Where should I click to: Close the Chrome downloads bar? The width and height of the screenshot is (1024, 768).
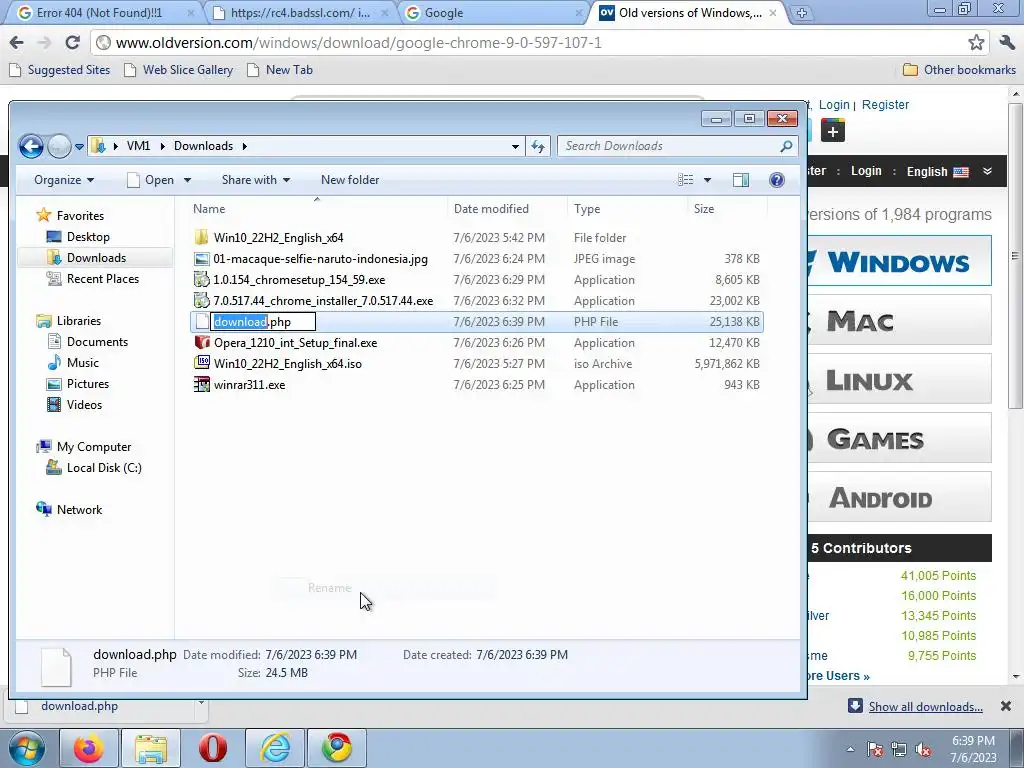(1006, 706)
